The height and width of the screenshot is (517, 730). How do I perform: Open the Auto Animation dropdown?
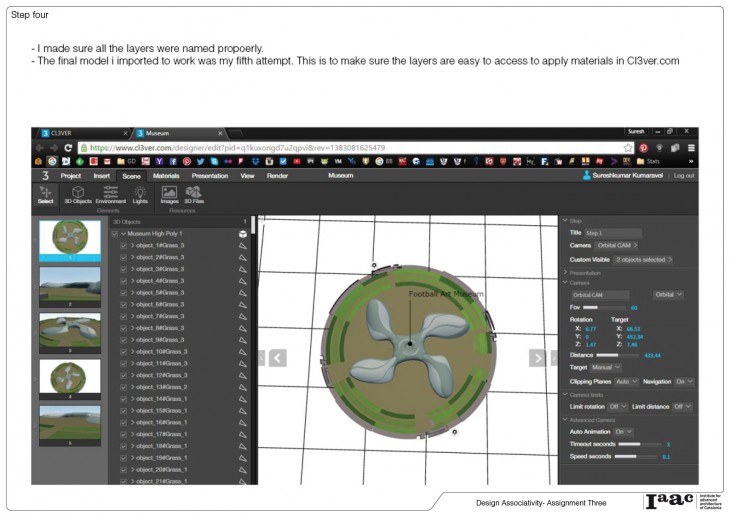(623, 431)
